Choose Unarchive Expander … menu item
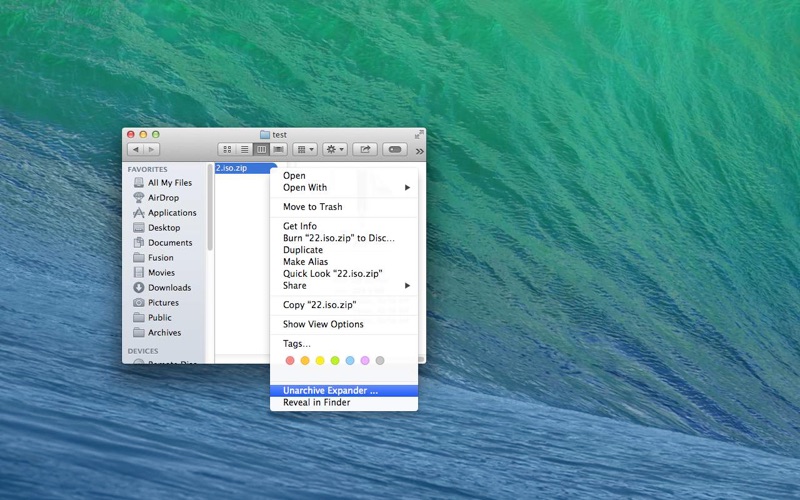The width and height of the screenshot is (800, 500). click(344, 391)
